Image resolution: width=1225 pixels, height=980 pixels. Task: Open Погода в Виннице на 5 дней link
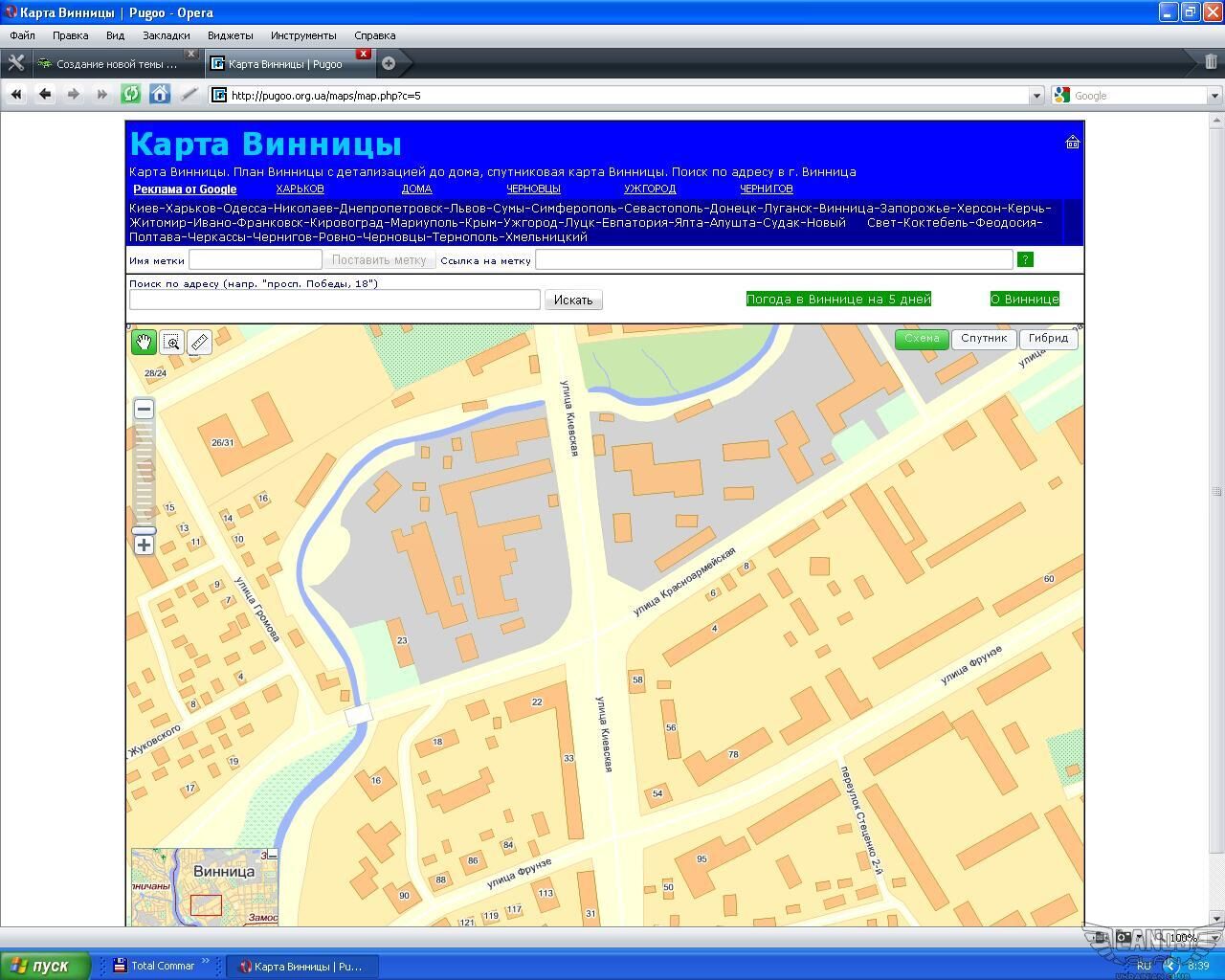coord(838,299)
